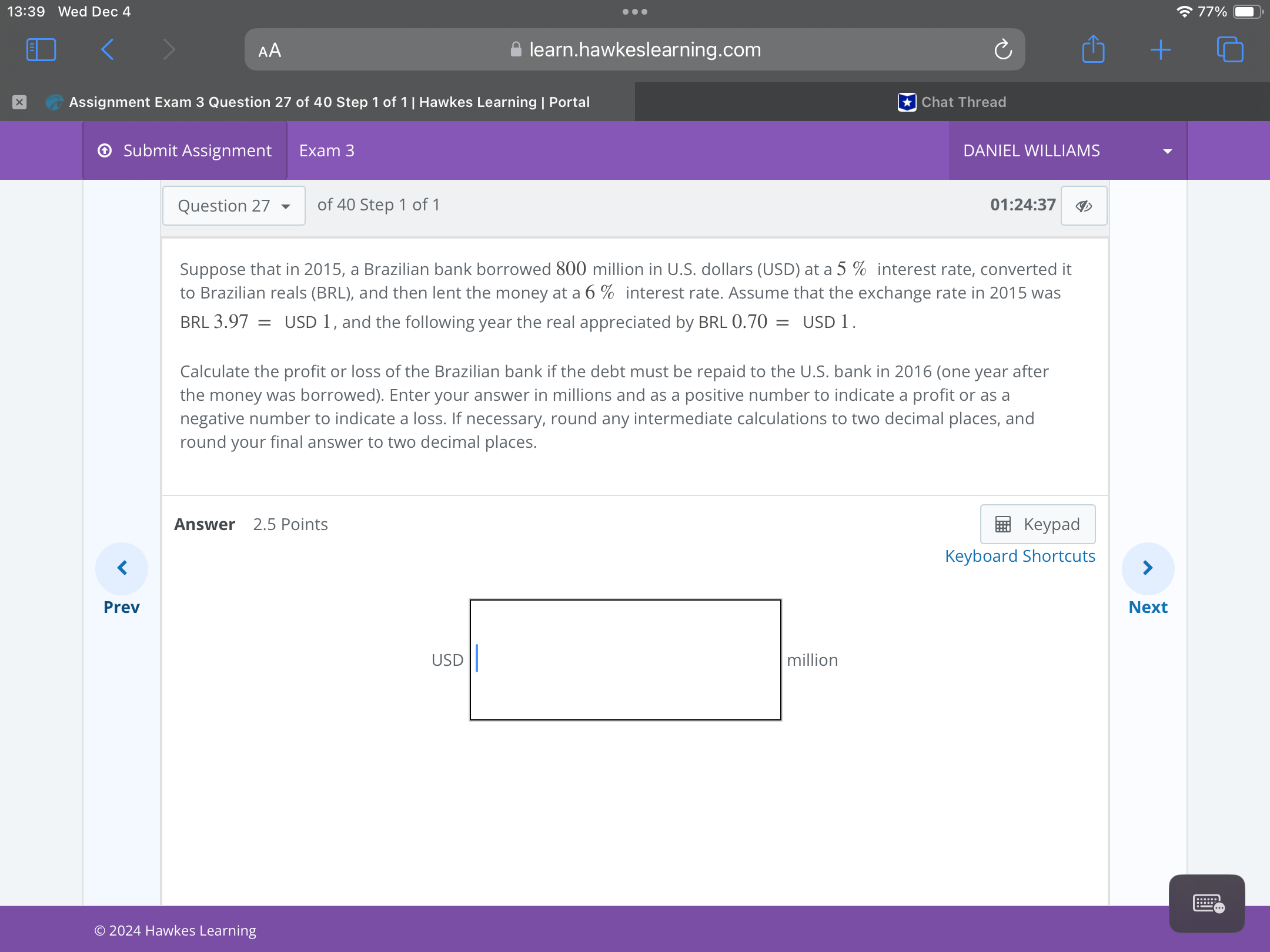The height and width of the screenshot is (952, 1270).
Task: Open the DANIEL WILLIAMS user menu
Action: (x=1067, y=150)
